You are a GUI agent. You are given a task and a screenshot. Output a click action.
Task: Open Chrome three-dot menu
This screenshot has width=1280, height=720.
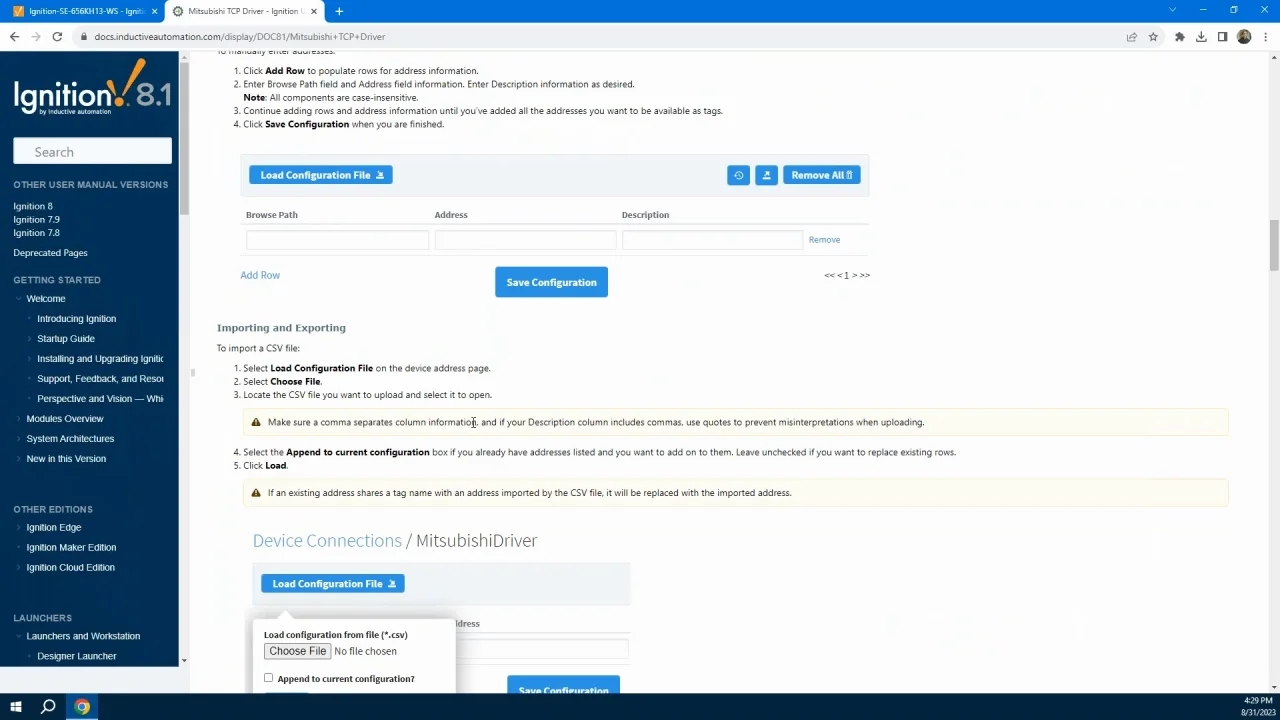[1265, 37]
